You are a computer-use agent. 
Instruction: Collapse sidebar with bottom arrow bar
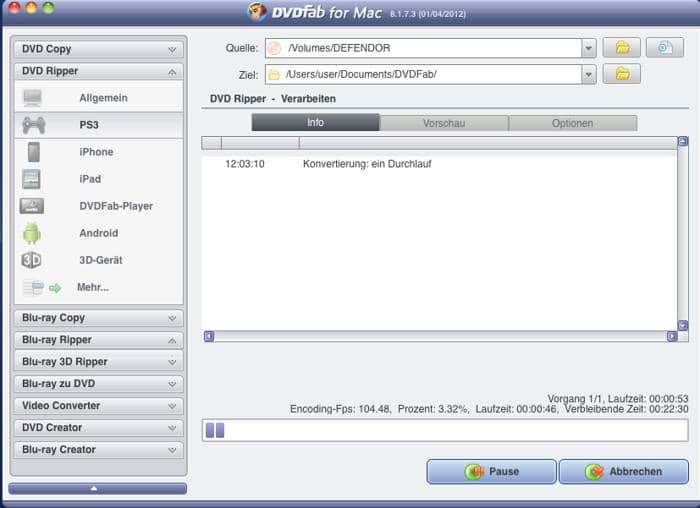coord(98,489)
